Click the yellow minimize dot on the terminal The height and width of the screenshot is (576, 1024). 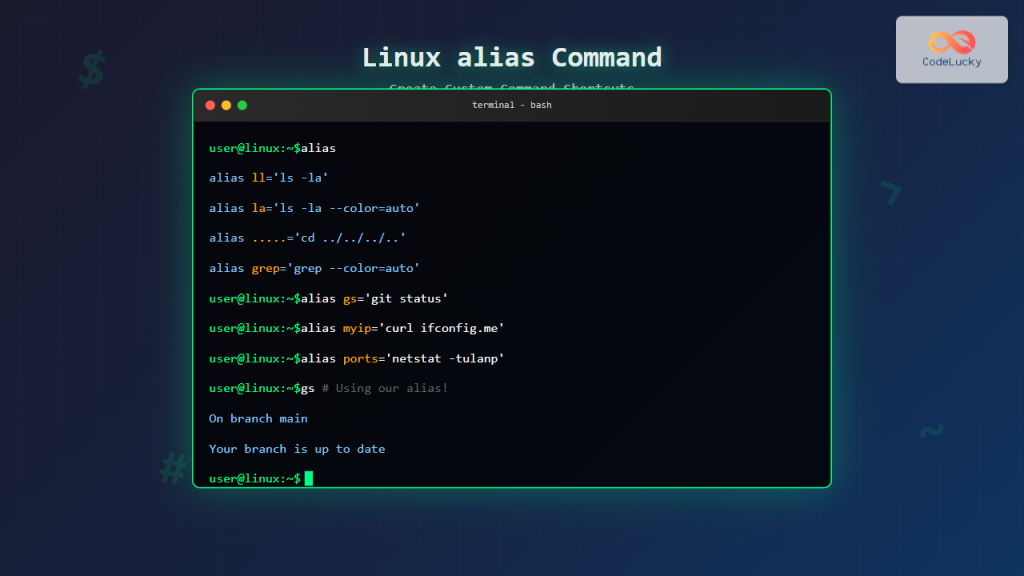coord(225,104)
